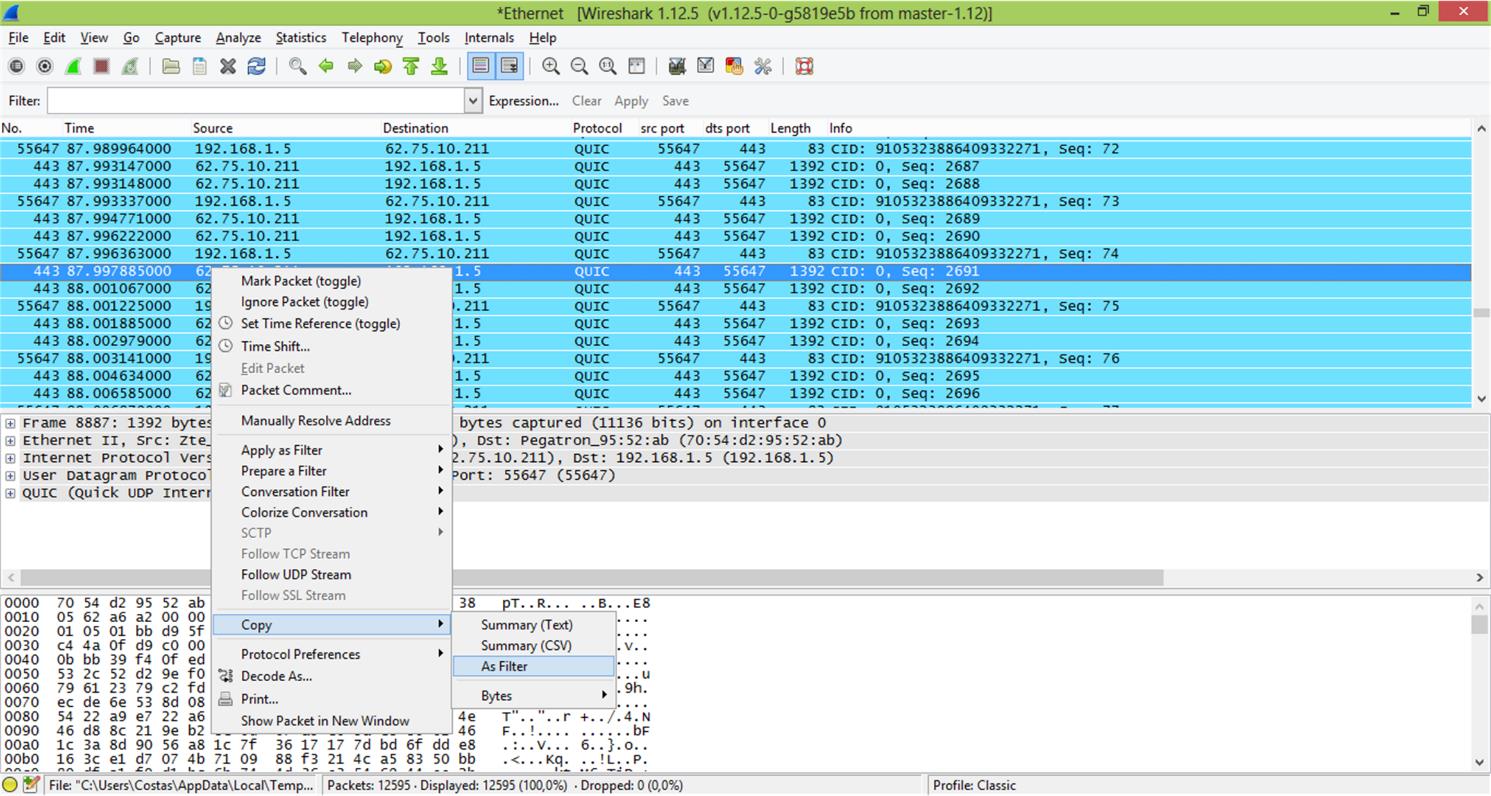
Task: Select Ignore Packet (toggle)
Action: (332, 302)
